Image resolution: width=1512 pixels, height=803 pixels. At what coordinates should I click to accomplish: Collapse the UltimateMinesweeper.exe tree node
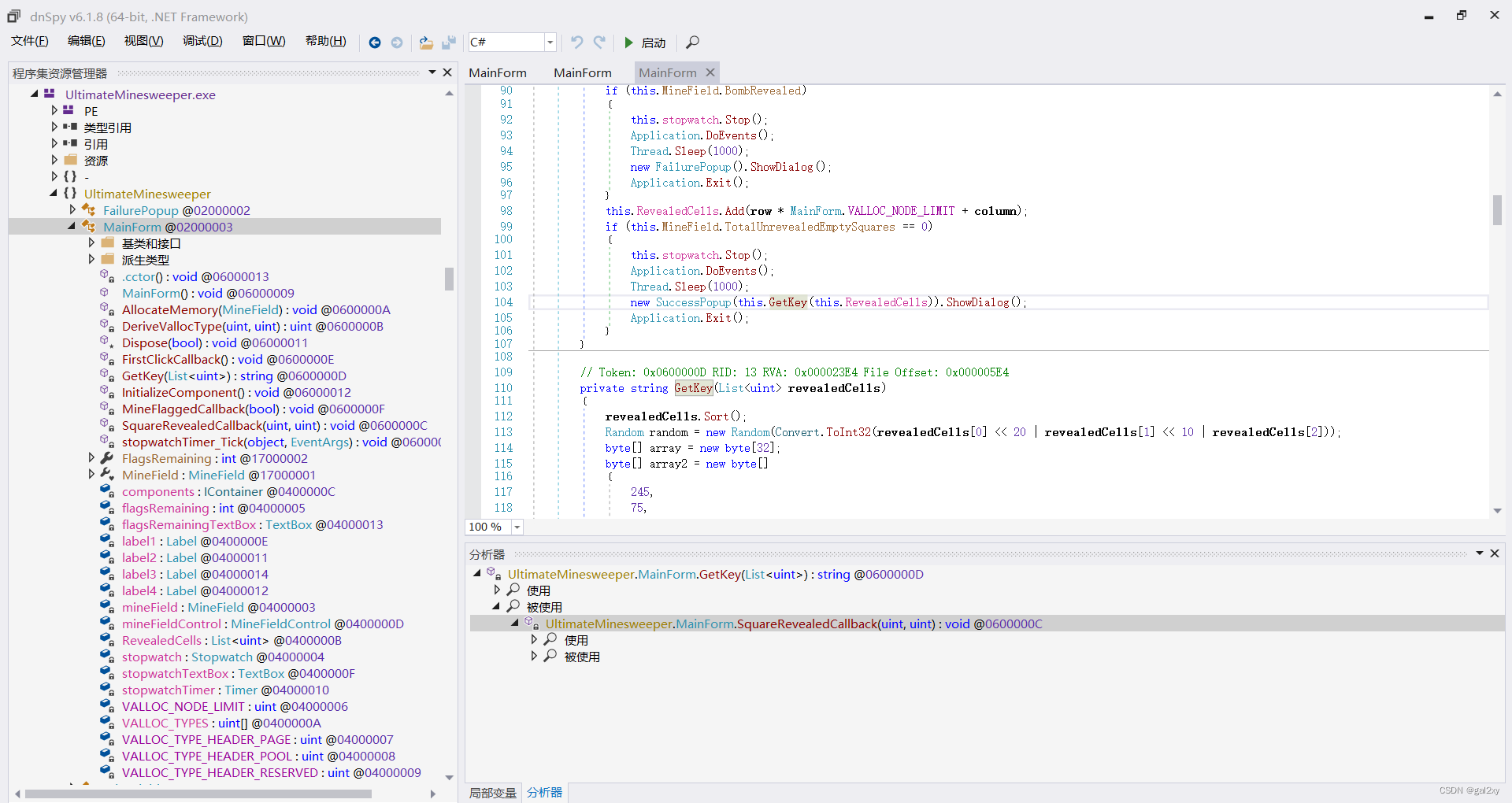pyautogui.click(x=35, y=94)
